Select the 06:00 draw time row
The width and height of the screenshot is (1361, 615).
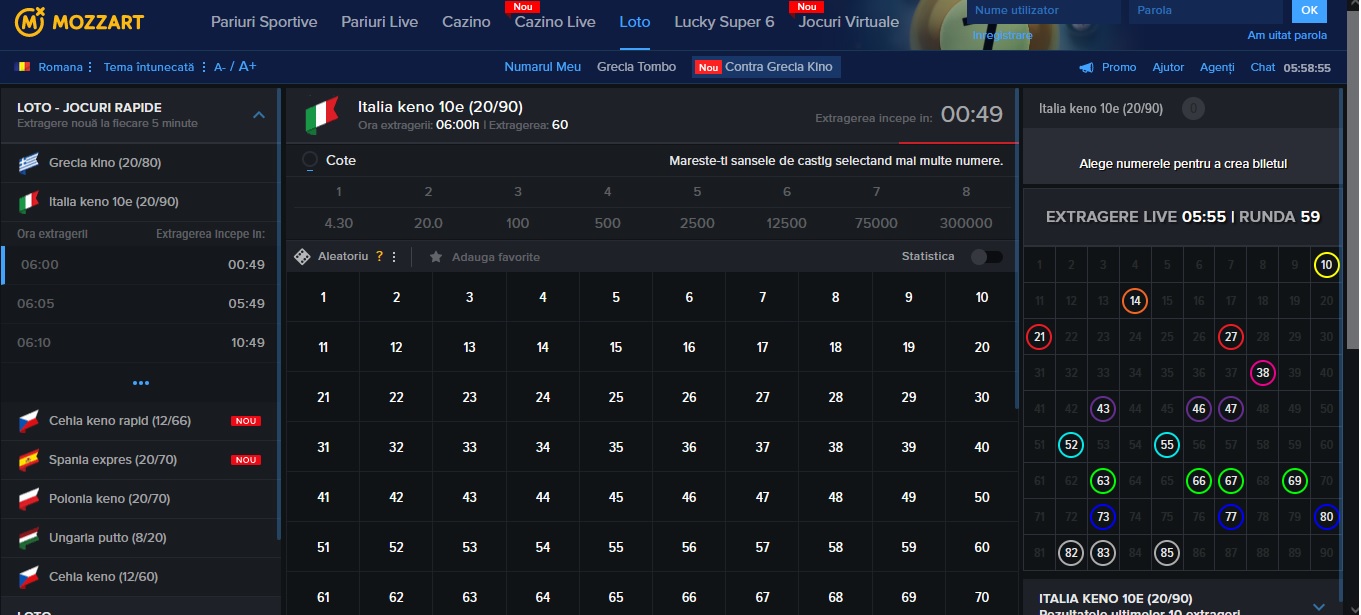pyautogui.click(x=141, y=265)
